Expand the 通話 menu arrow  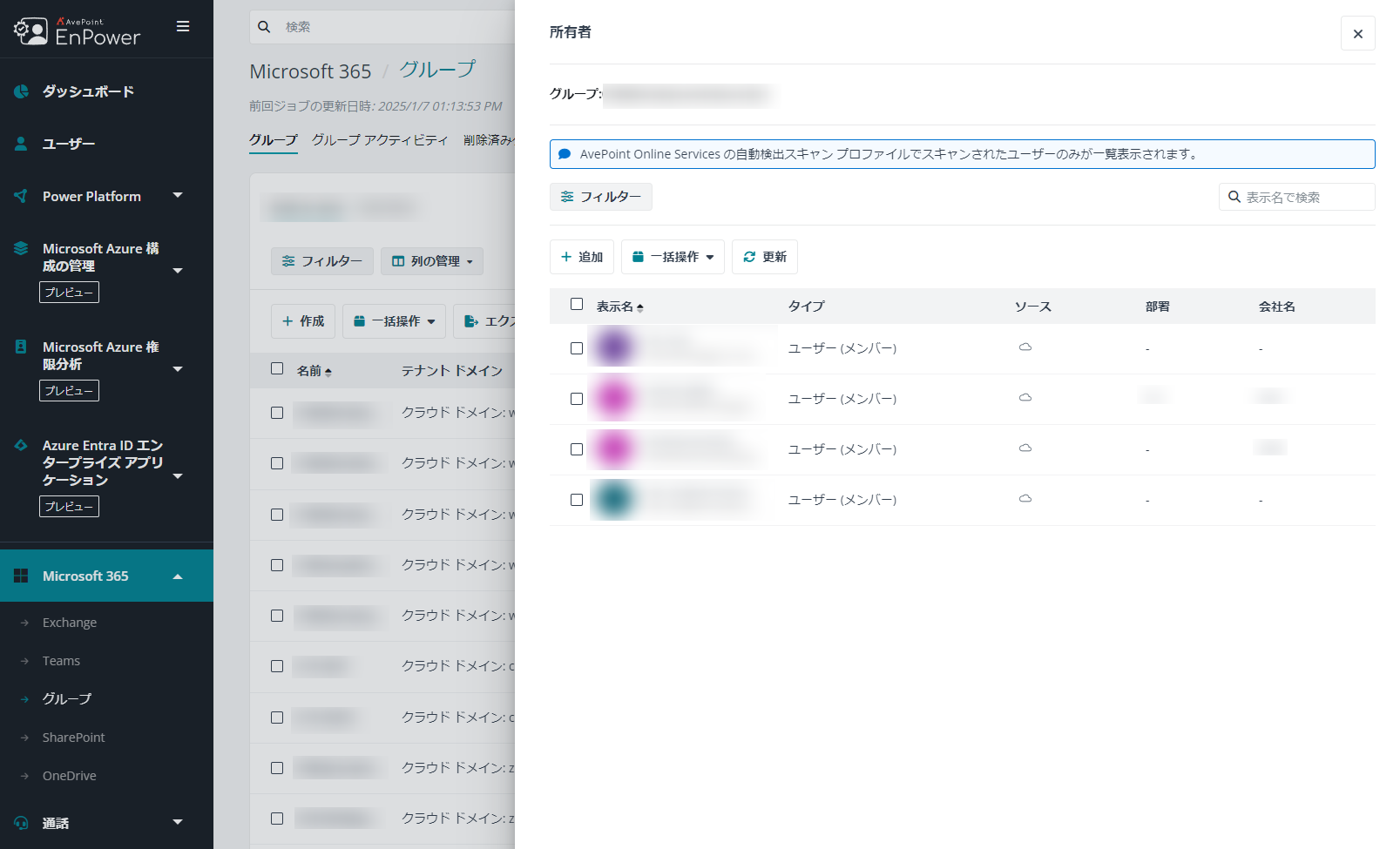pyautogui.click(x=178, y=822)
